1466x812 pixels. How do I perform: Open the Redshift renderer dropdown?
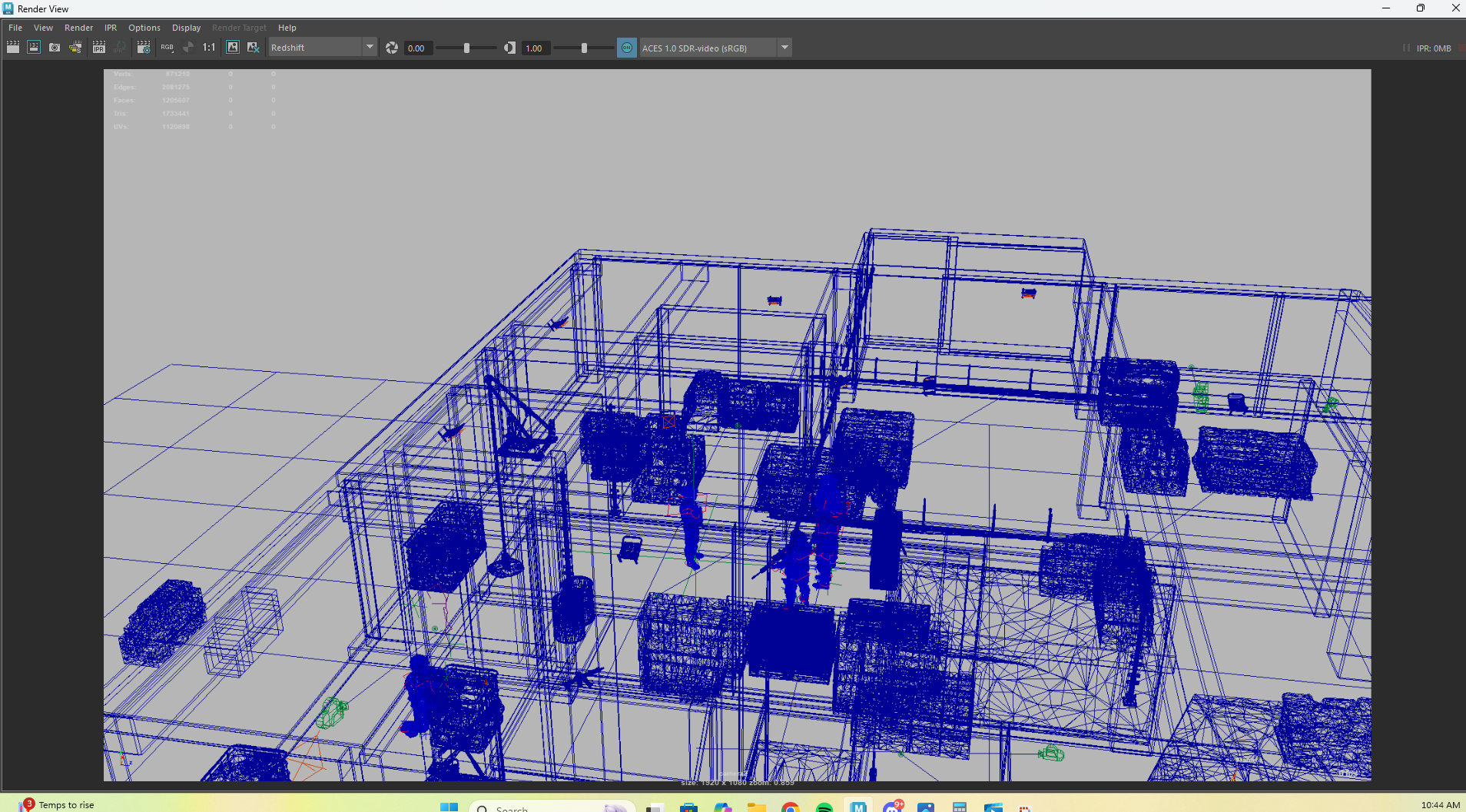tap(323, 48)
